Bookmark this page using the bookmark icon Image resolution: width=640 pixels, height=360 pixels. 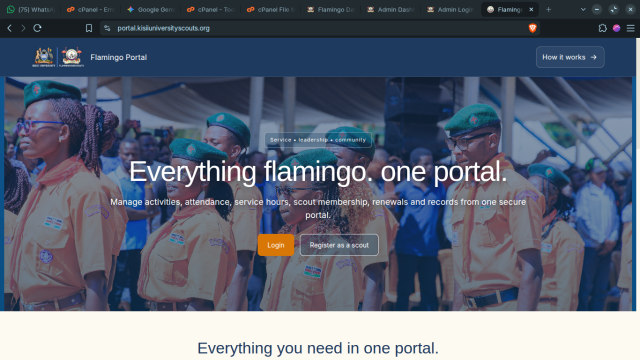point(89,28)
